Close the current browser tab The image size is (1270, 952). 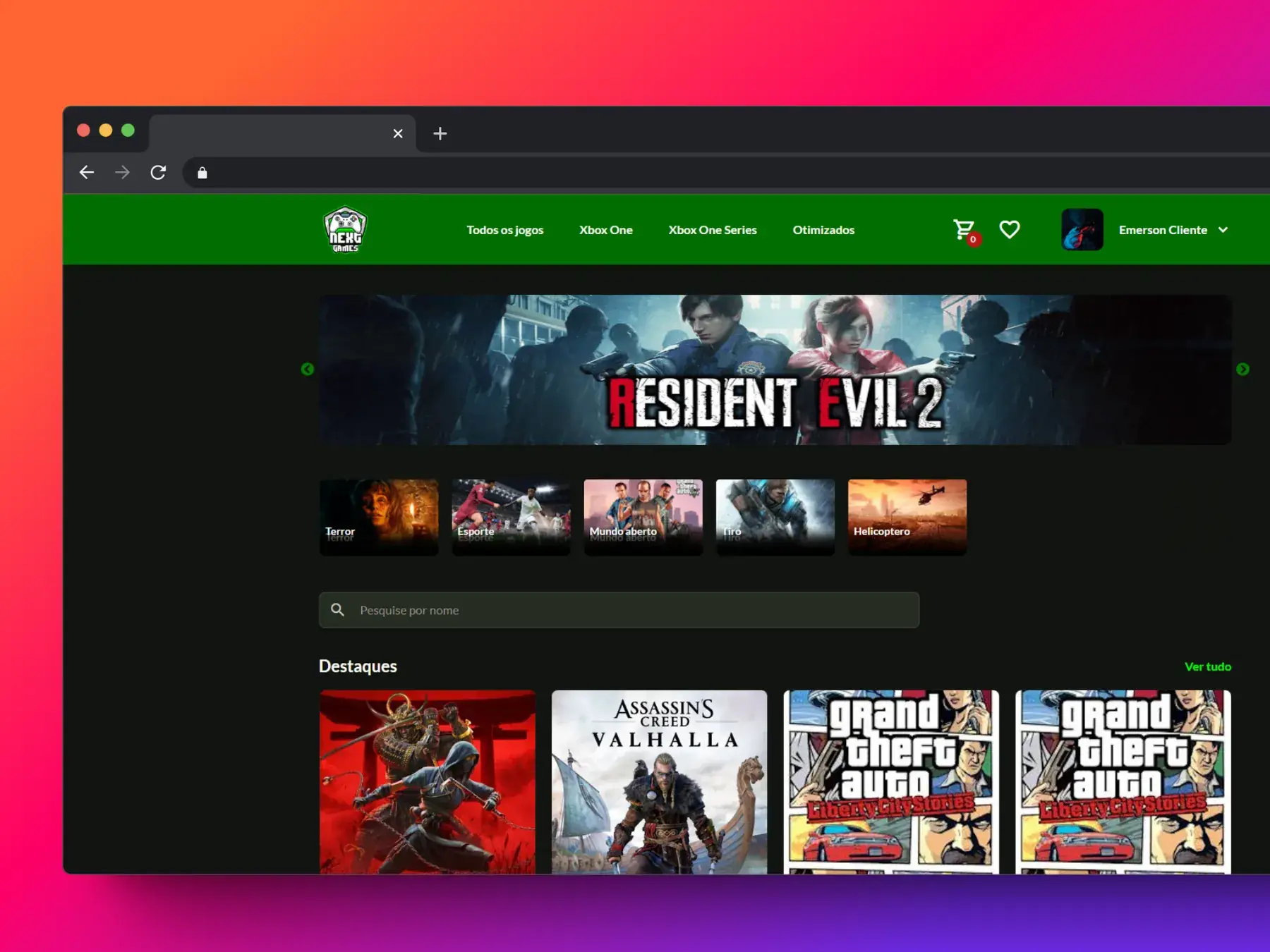tap(398, 133)
